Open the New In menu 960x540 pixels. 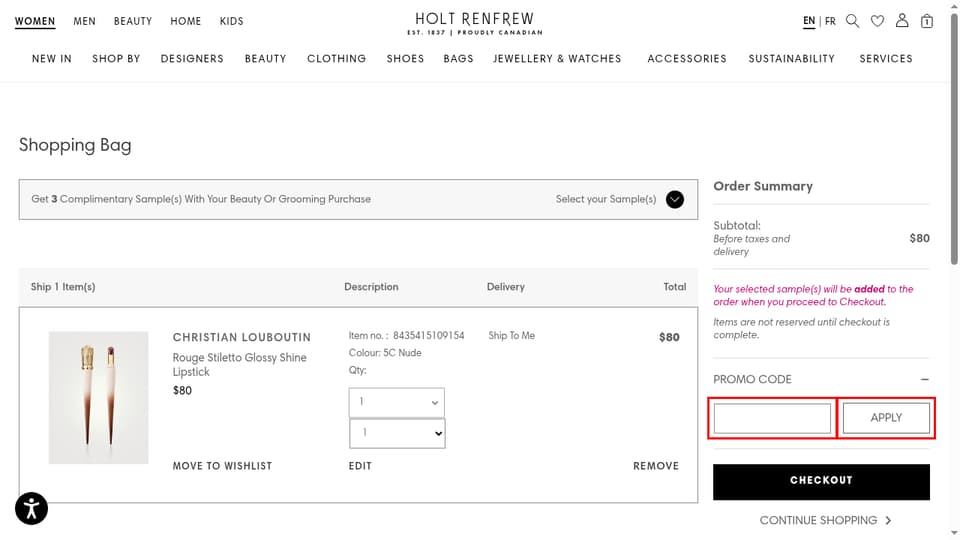pos(52,59)
